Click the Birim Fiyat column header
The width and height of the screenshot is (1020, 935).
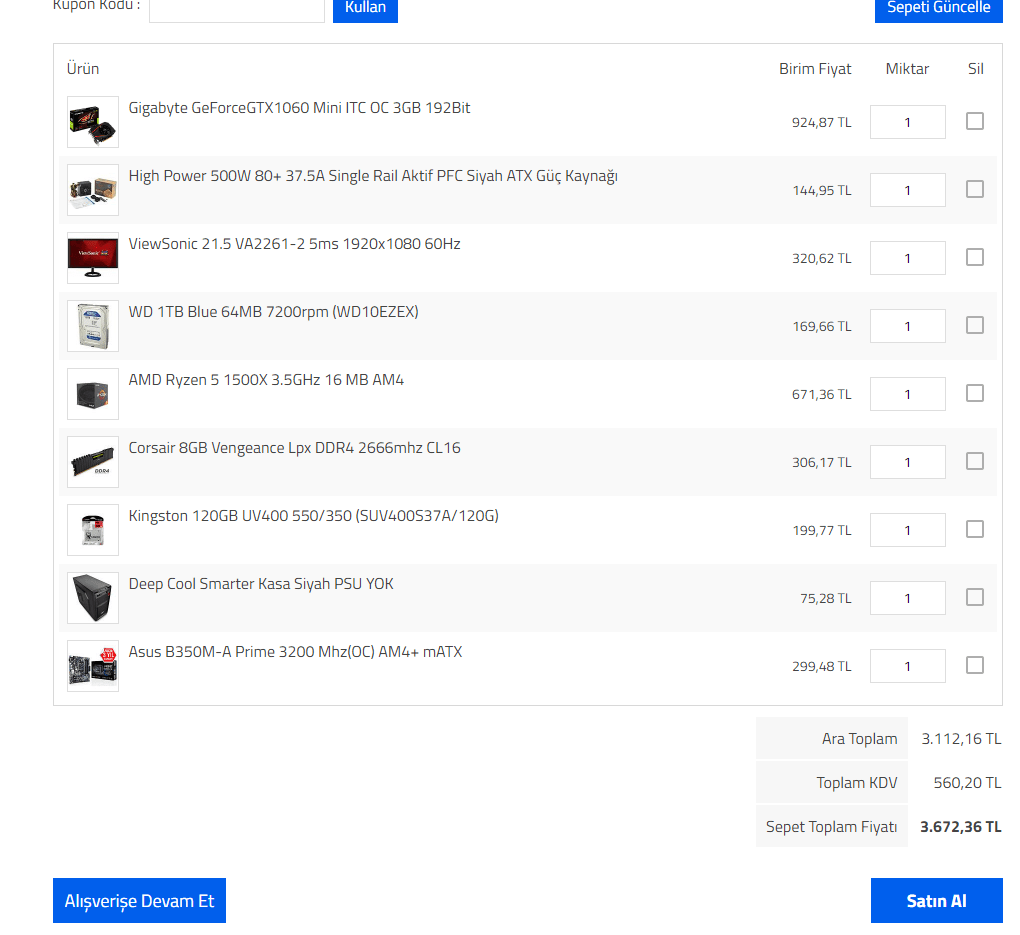tap(815, 69)
